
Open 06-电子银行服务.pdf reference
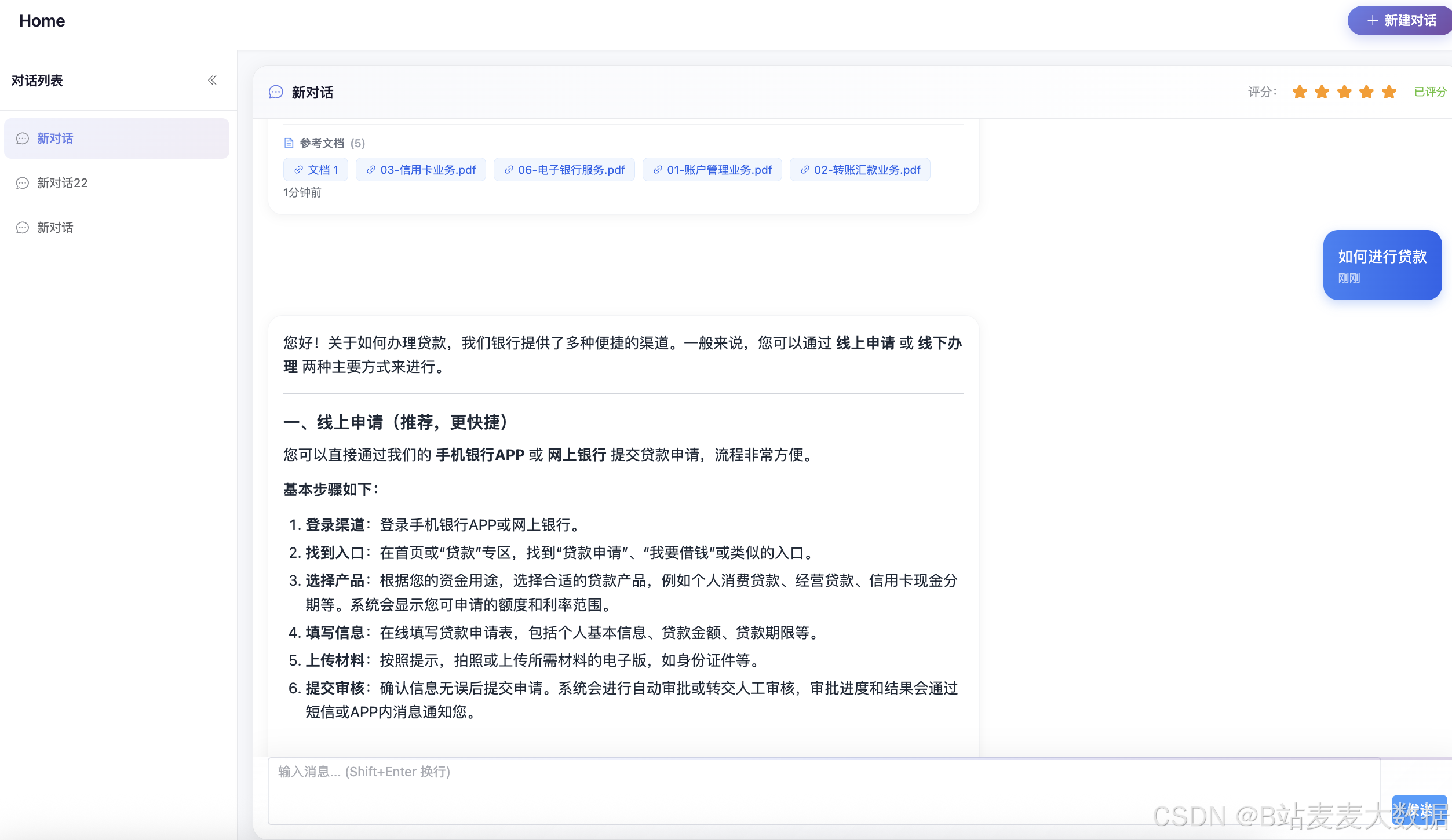pyautogui.click(x=564, y=170)
